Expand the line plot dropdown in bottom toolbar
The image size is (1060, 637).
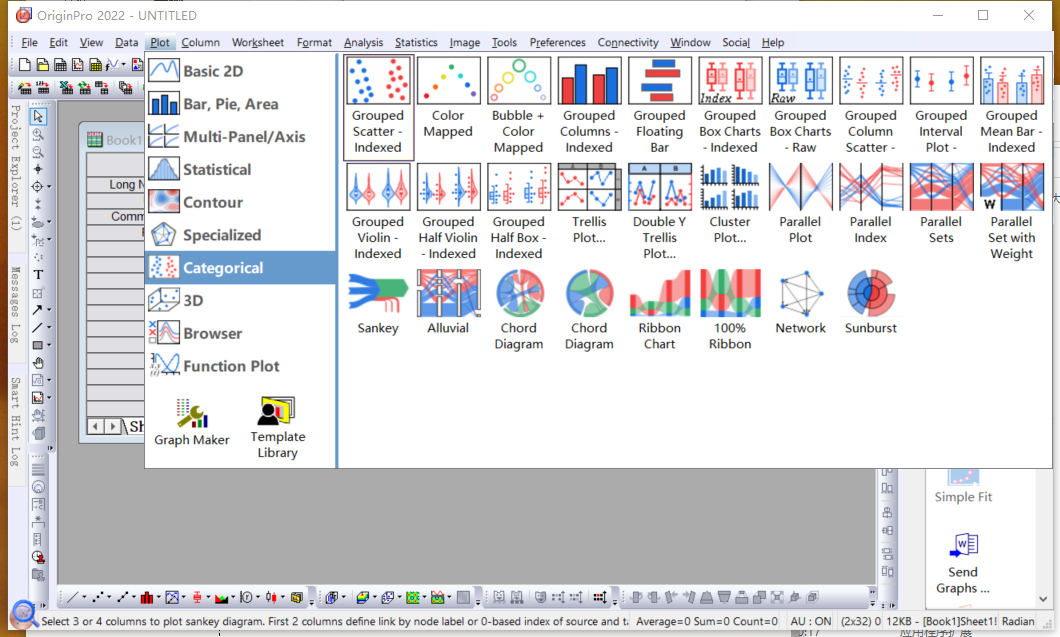pos(85,597)
